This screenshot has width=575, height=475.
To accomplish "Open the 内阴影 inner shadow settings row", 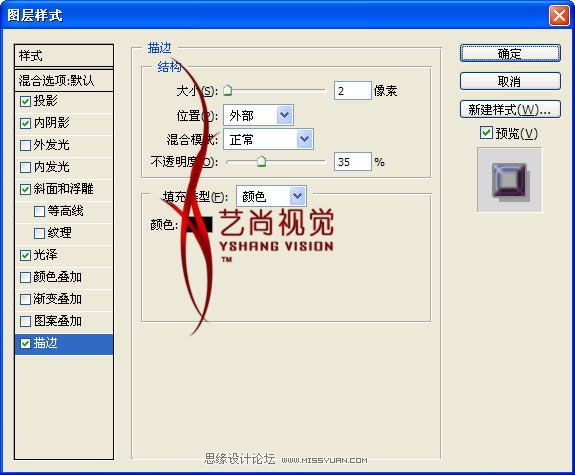I will click(x=64, y=124).
